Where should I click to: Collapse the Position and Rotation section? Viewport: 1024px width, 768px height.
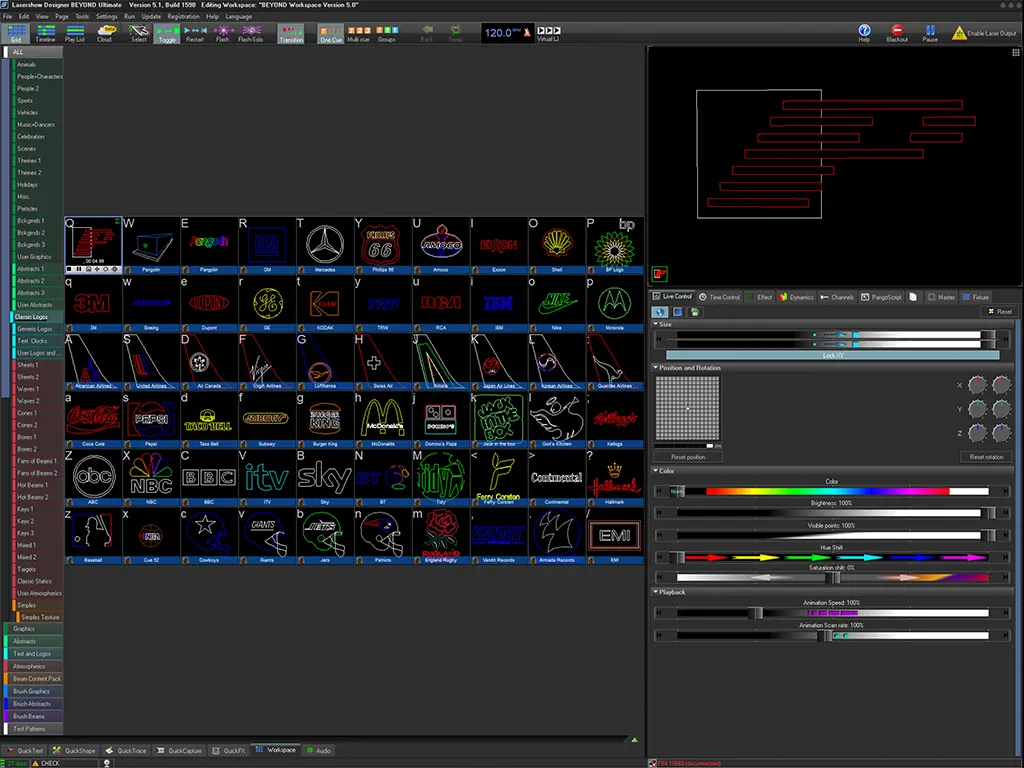point(656,368)
